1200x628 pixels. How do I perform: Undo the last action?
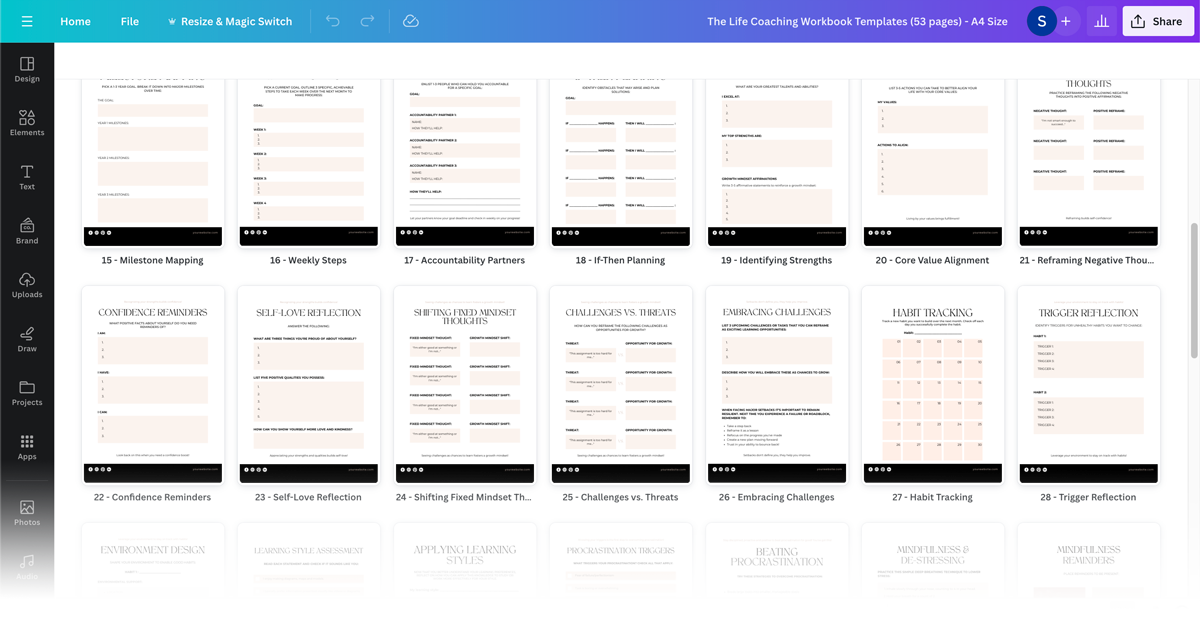(x=333, y=21)
